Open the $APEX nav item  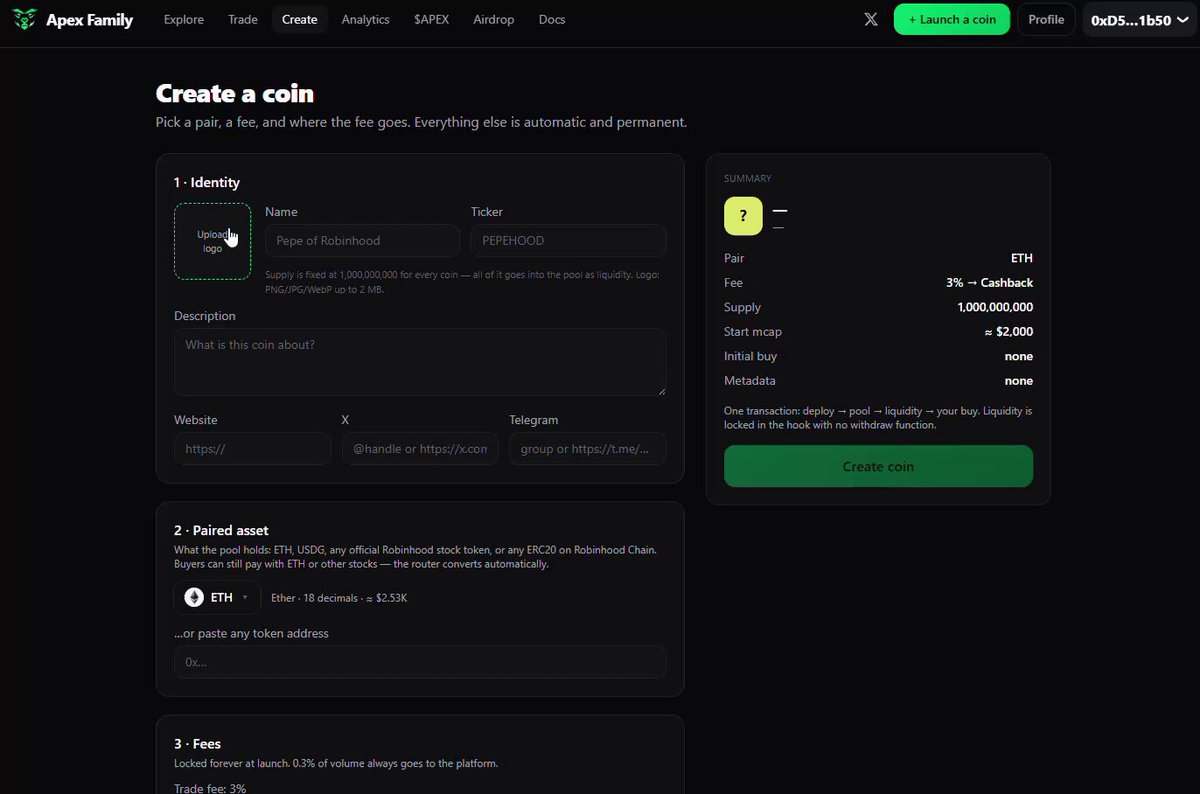tap(432, 19)
